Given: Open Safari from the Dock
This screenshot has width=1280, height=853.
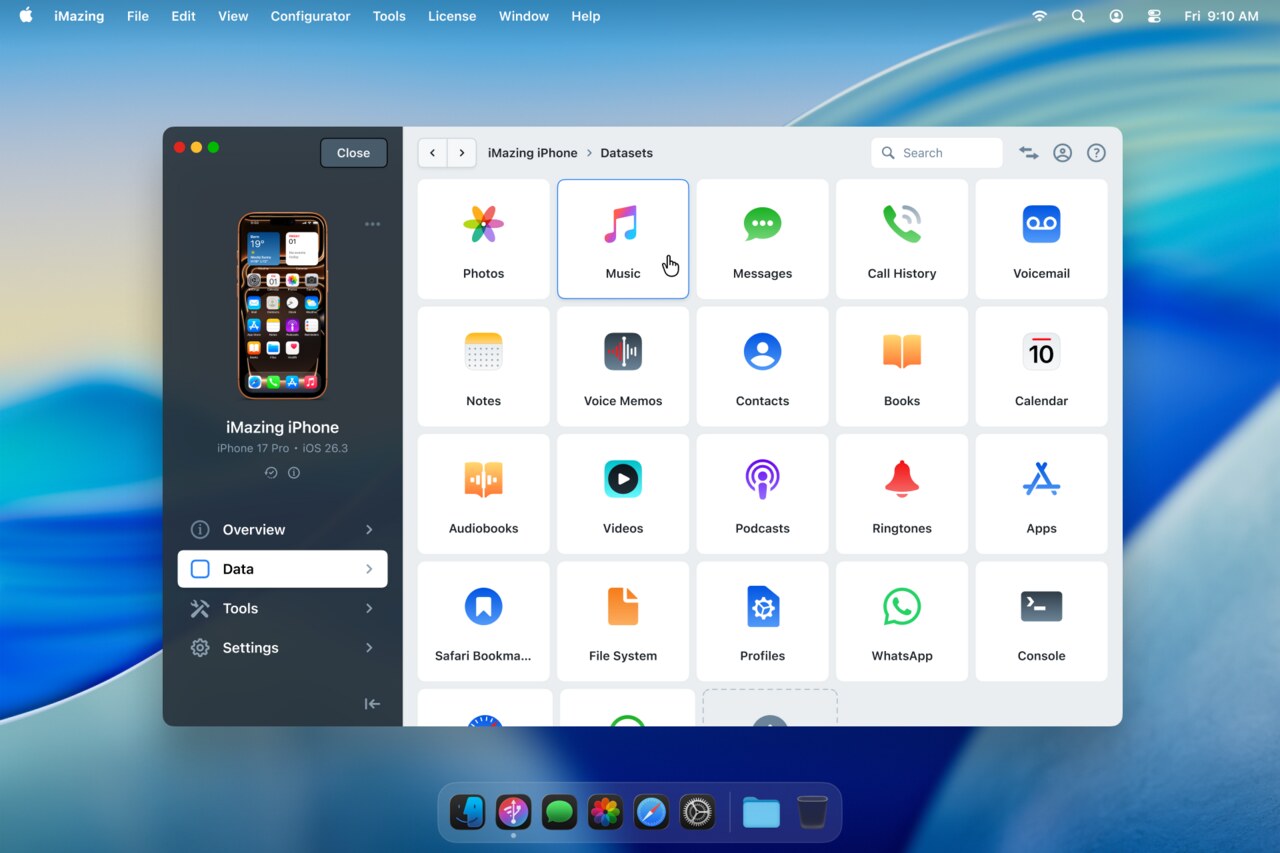Looking at the screenshot, I should click(651, 812).
